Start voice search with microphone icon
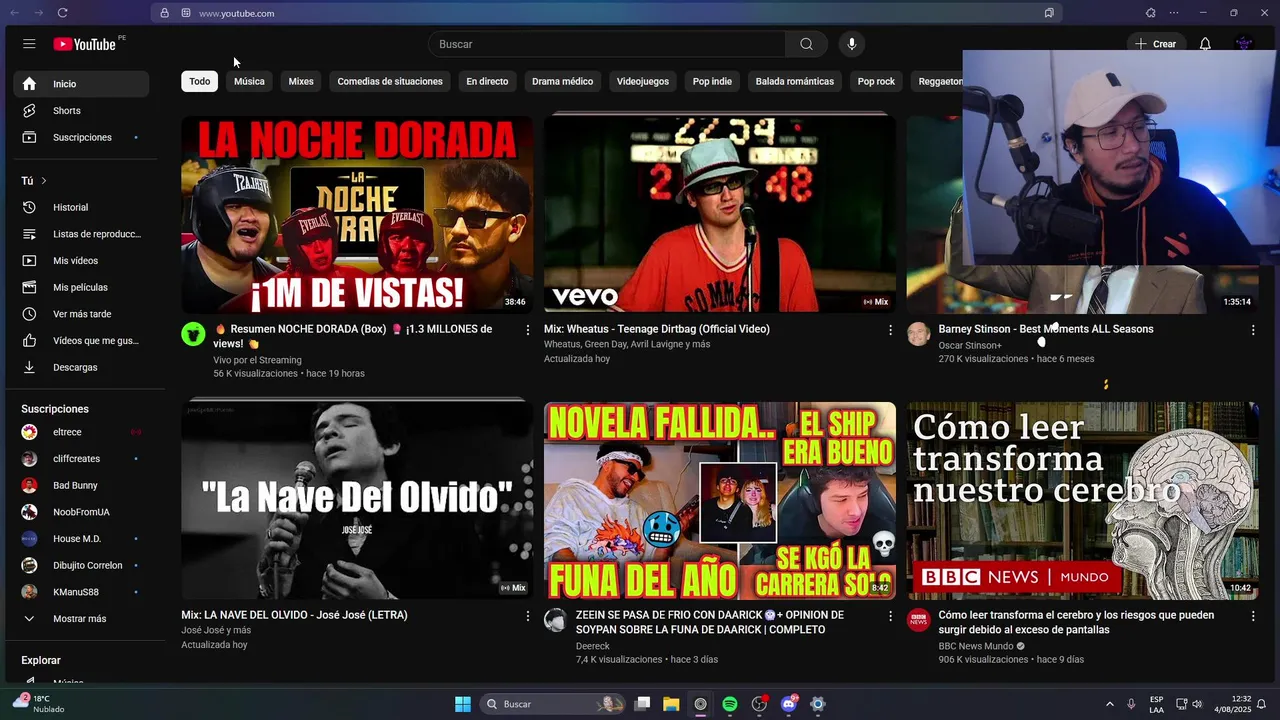Screen dimensions: 1280x720 851,44
